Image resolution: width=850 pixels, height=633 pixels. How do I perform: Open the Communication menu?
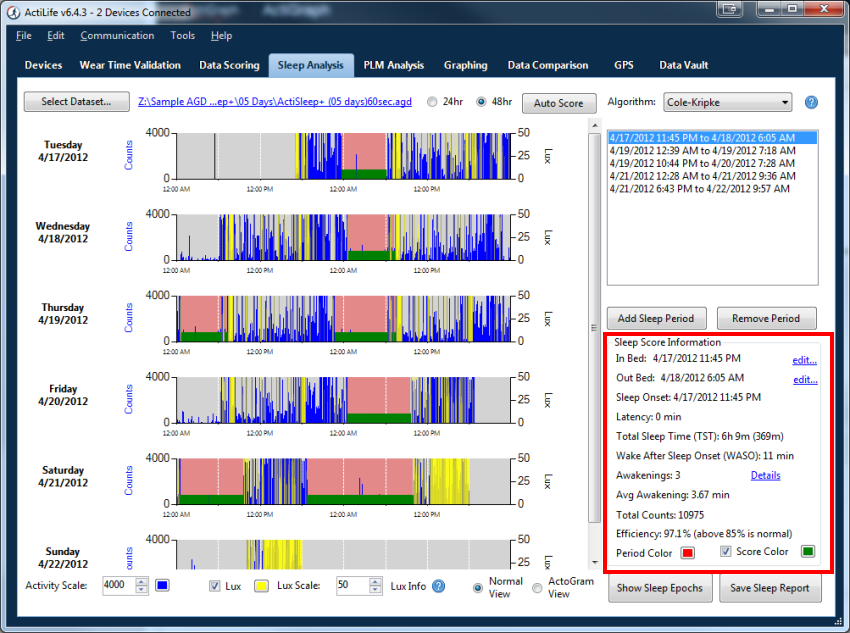[117, 36]
